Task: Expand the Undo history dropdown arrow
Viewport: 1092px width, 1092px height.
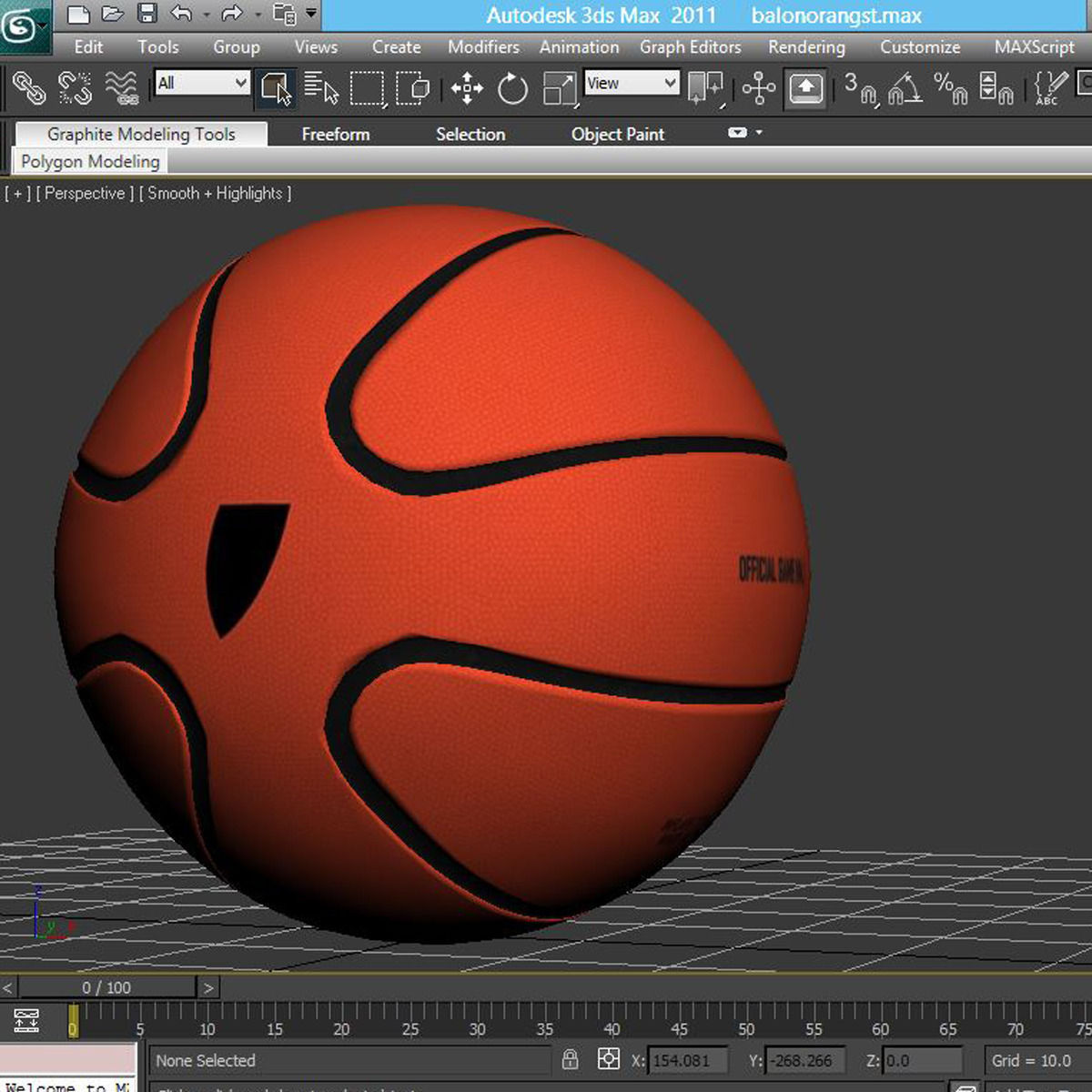Action: coord(207,15)
